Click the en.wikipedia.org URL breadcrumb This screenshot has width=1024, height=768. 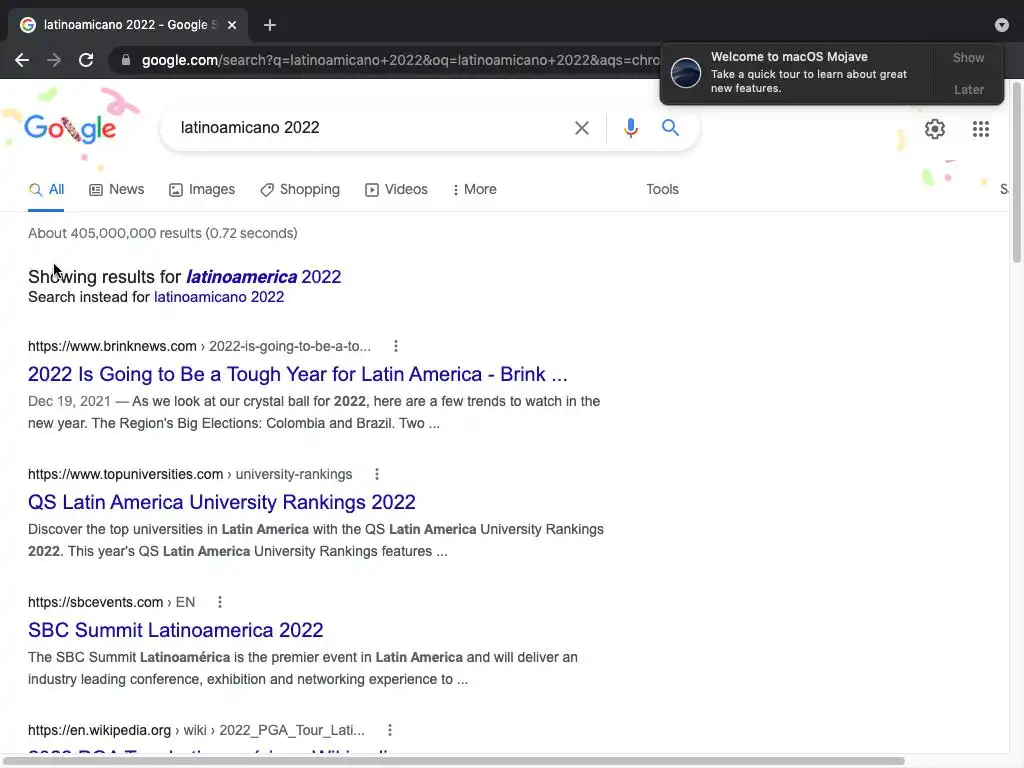196,730
